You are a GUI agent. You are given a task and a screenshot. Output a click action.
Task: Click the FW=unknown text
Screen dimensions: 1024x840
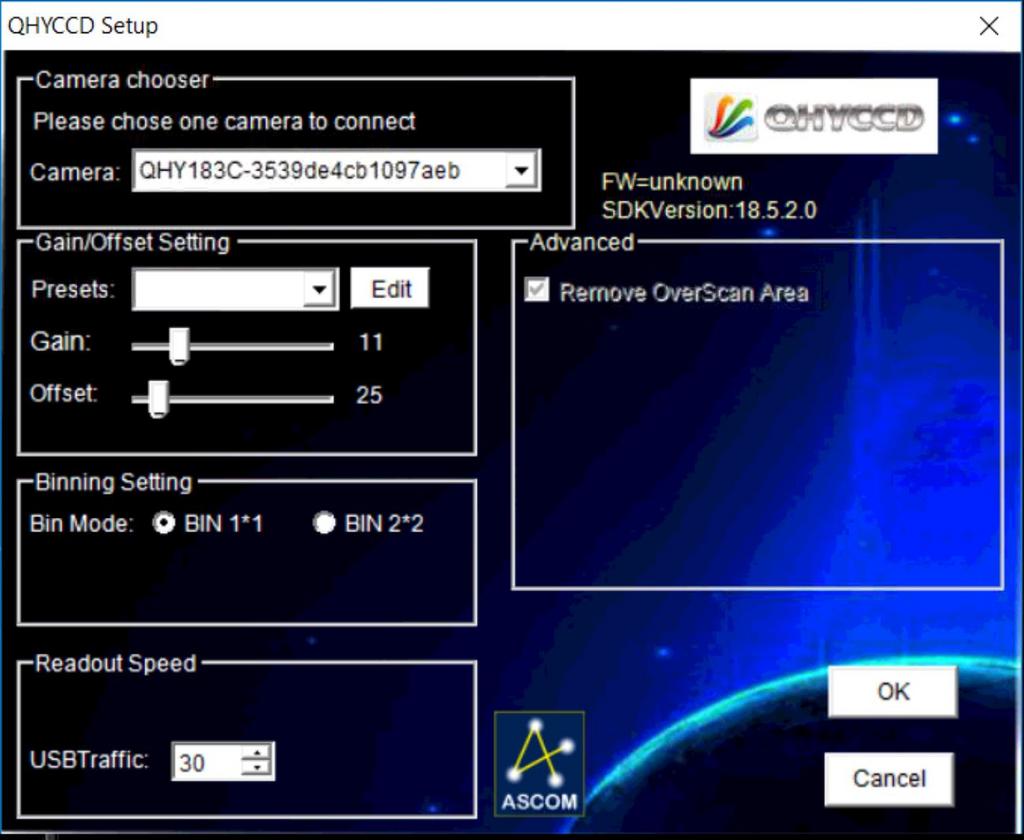coord(672,182)
